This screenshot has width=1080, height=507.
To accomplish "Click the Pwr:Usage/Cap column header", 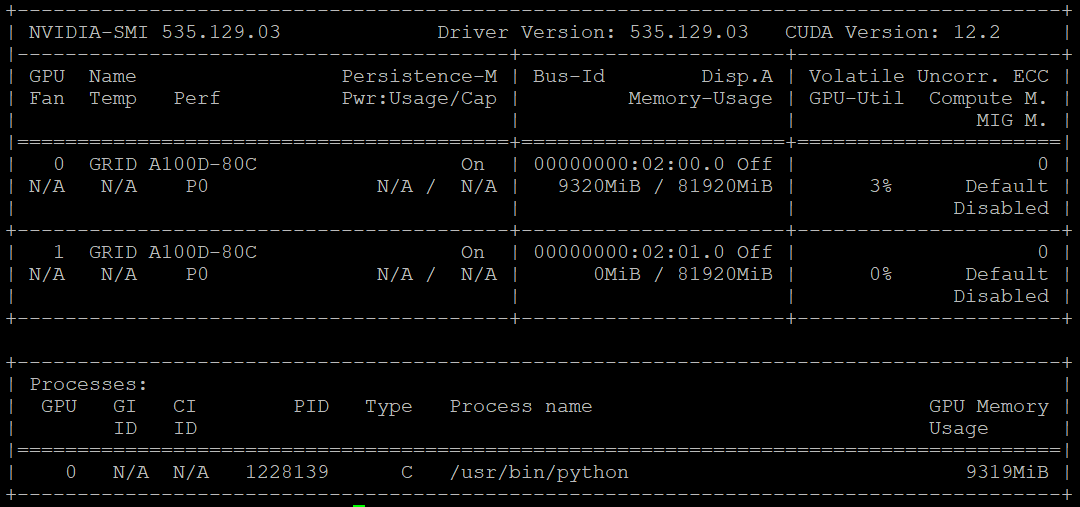I will [x=419, y=99].
